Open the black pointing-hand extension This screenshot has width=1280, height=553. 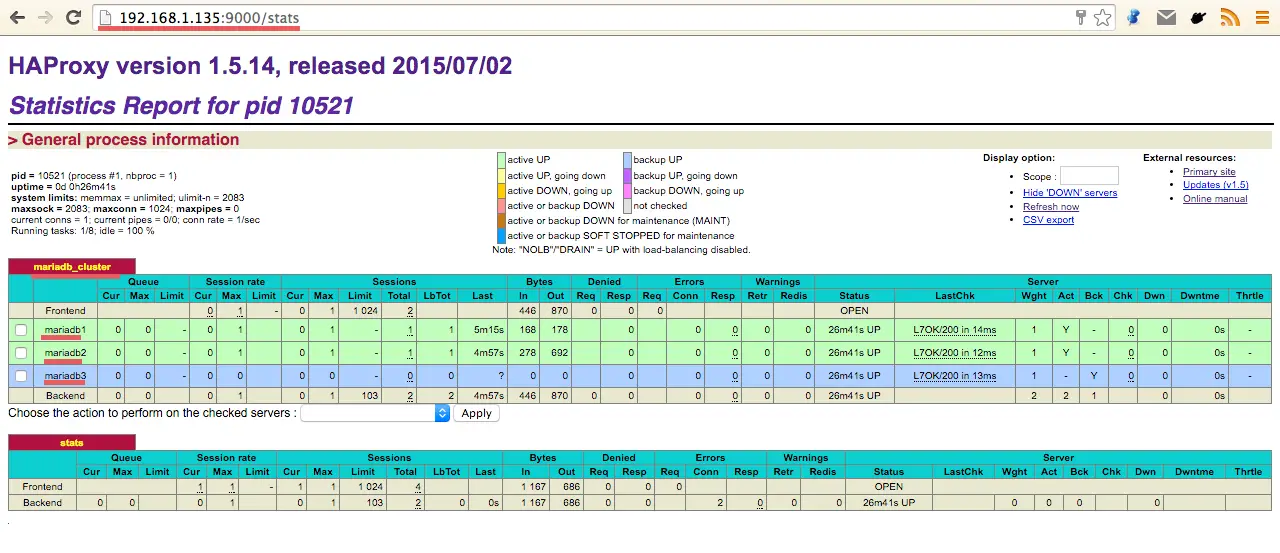(1198, 17)
